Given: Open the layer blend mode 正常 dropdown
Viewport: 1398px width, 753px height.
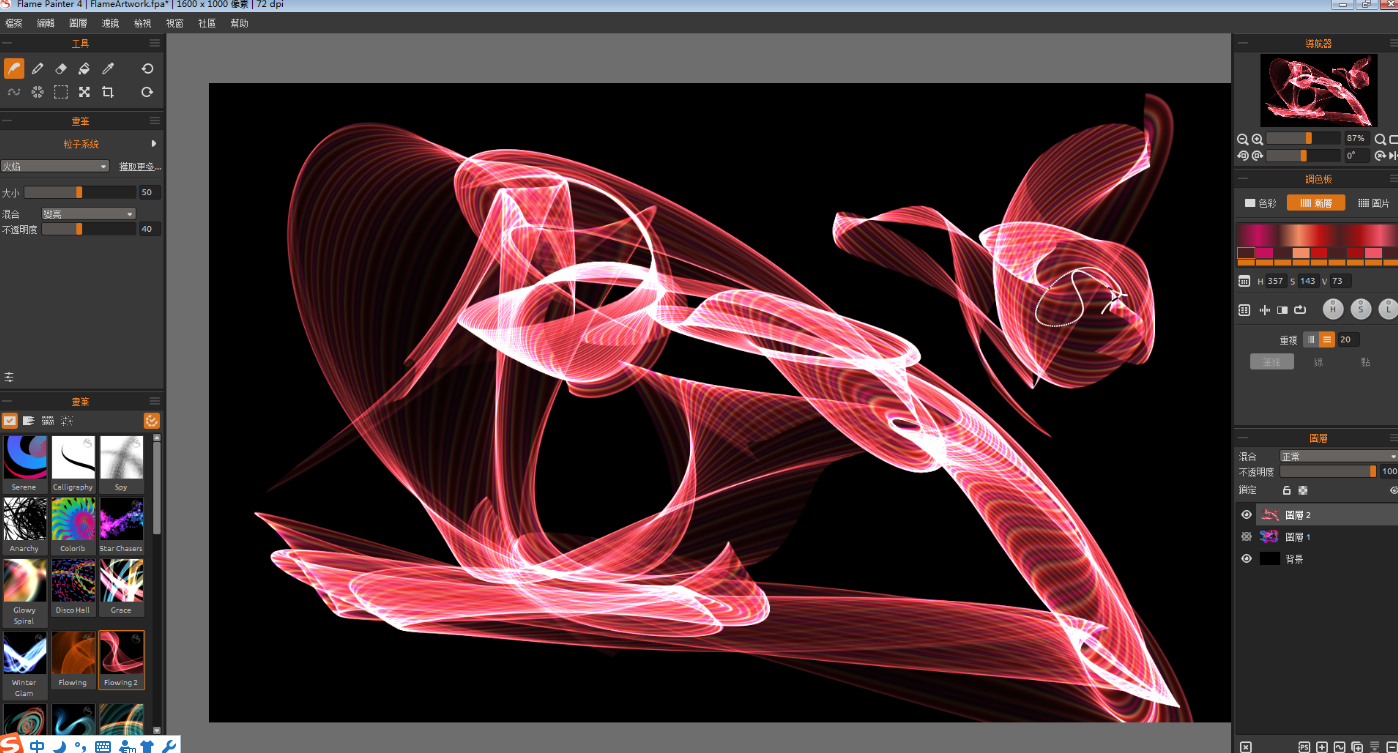Looking at the screenshot, I should [1338, 456].
